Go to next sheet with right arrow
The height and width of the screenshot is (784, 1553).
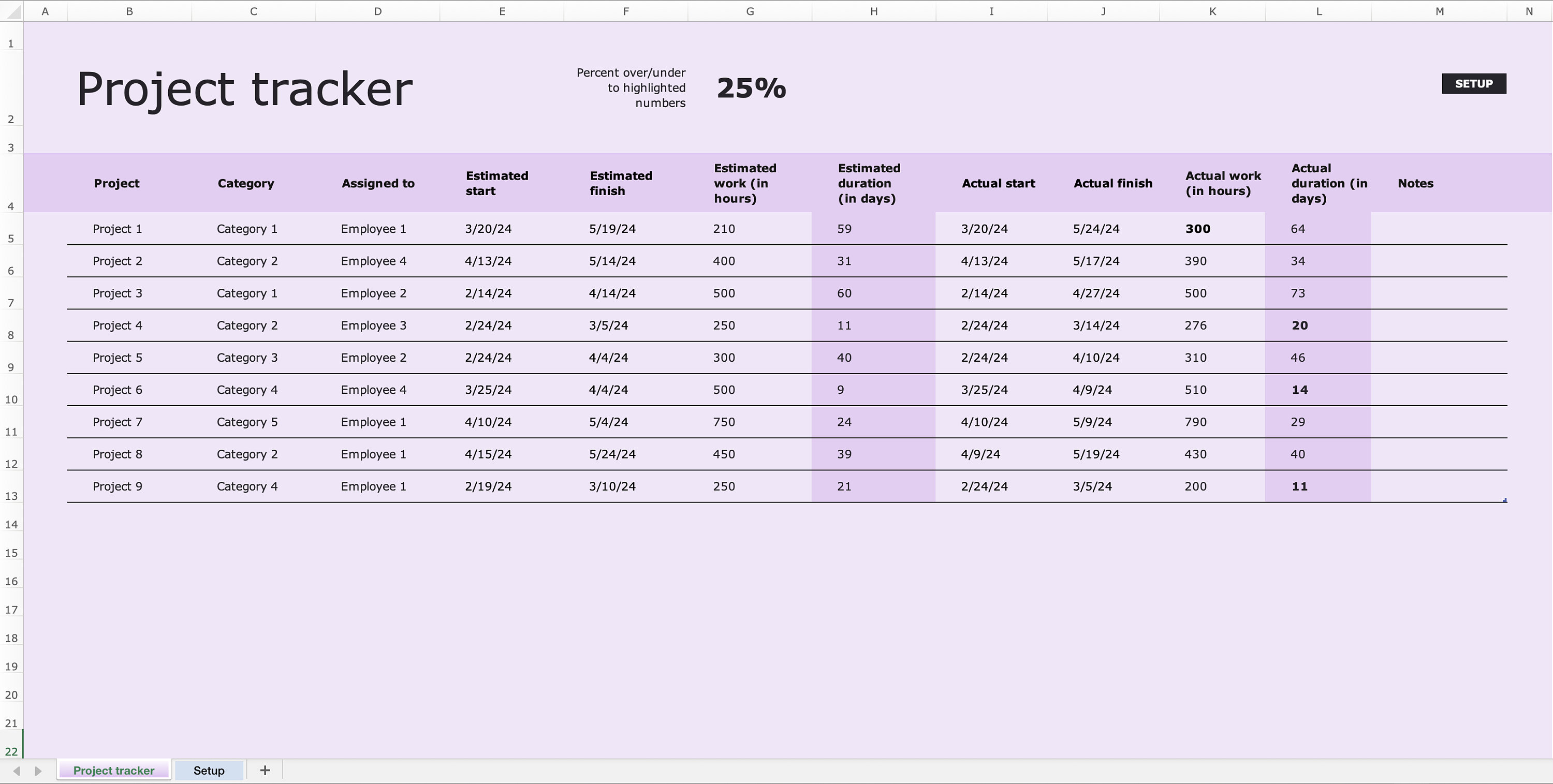coord(38,771)
